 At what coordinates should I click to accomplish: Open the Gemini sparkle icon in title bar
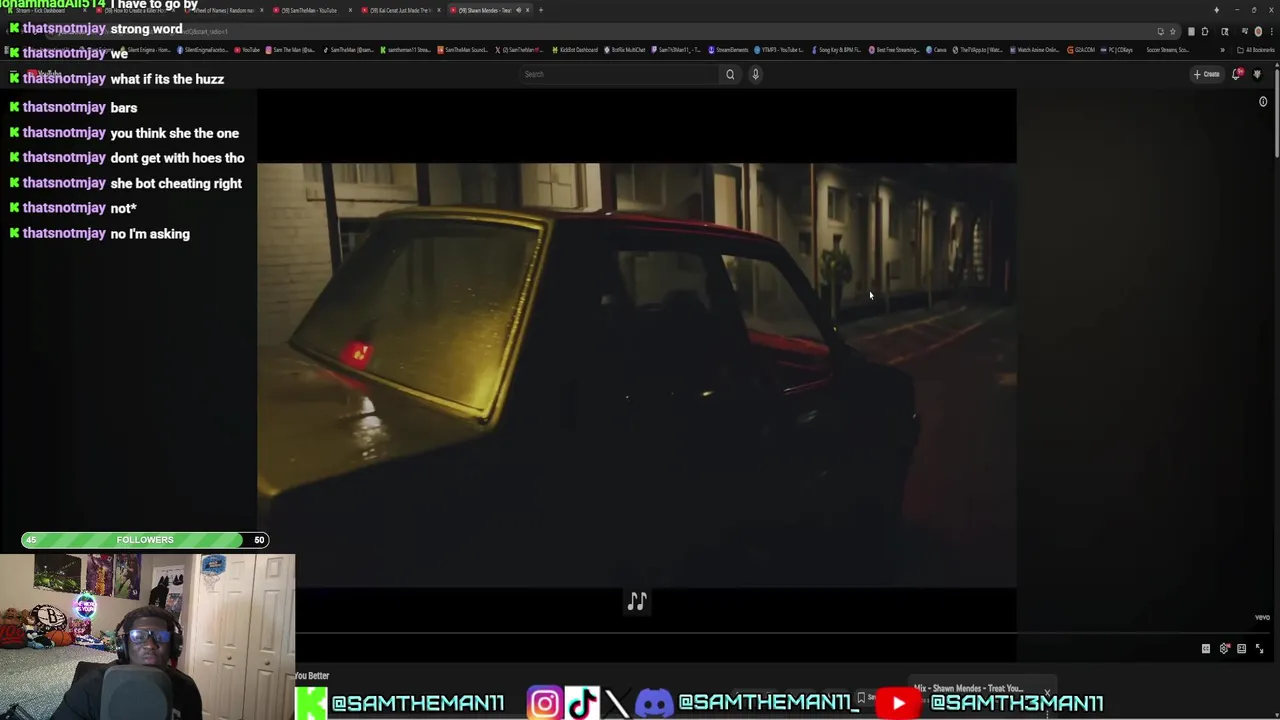pos(1216,10)
